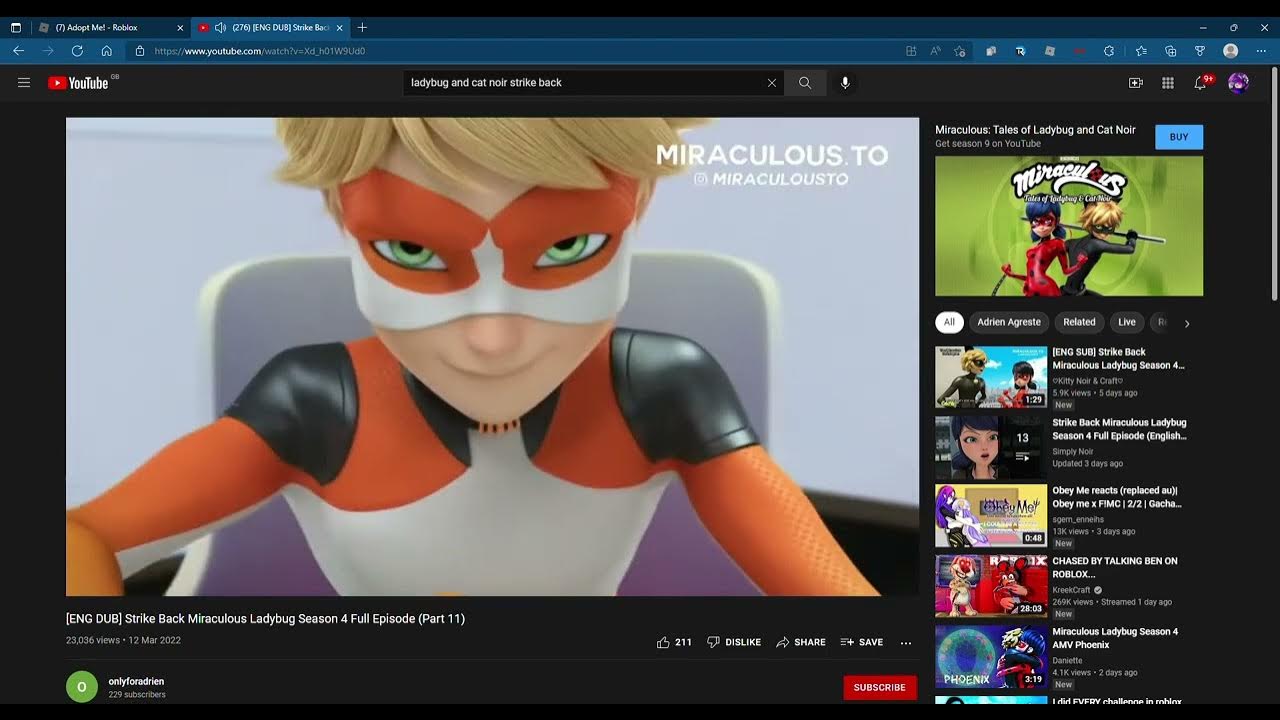Open the KreekCraft channel name

(1071, 590)
